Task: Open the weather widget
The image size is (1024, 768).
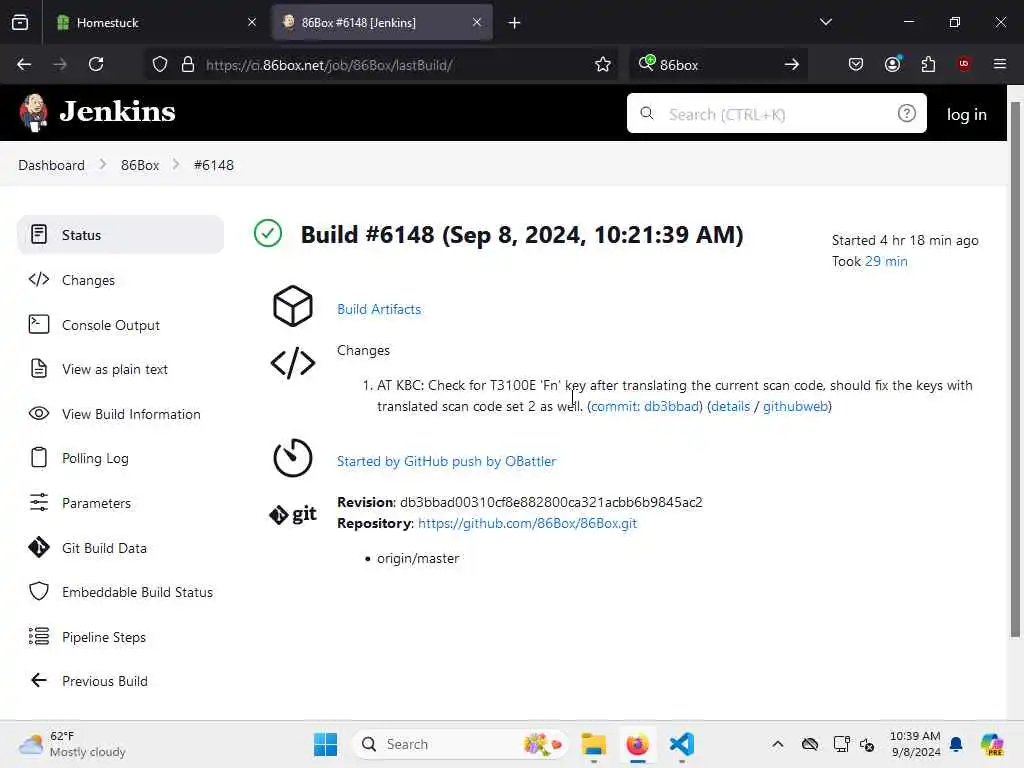Action: click(x=72, y=744)
